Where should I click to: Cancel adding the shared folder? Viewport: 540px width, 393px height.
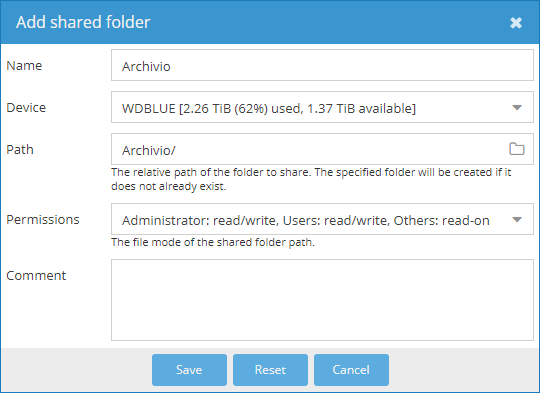(351, 370)
